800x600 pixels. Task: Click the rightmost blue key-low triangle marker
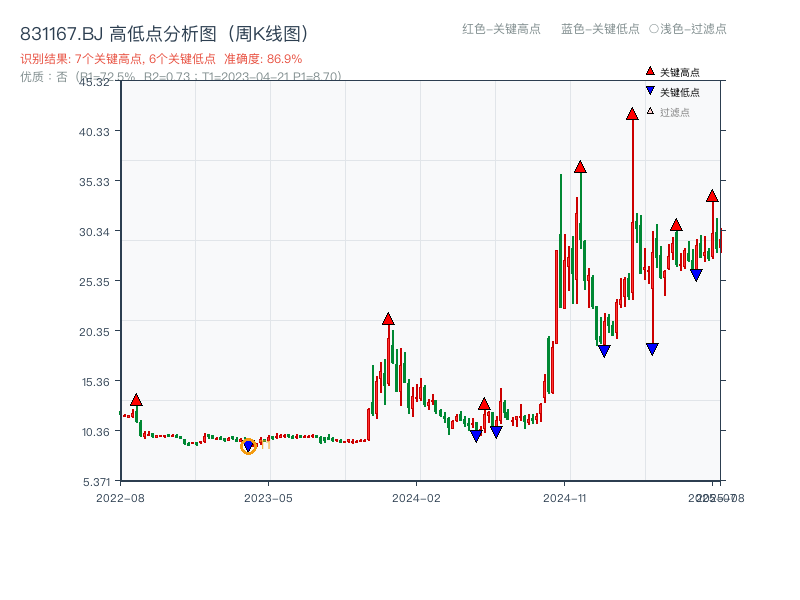tap(696, 275)
